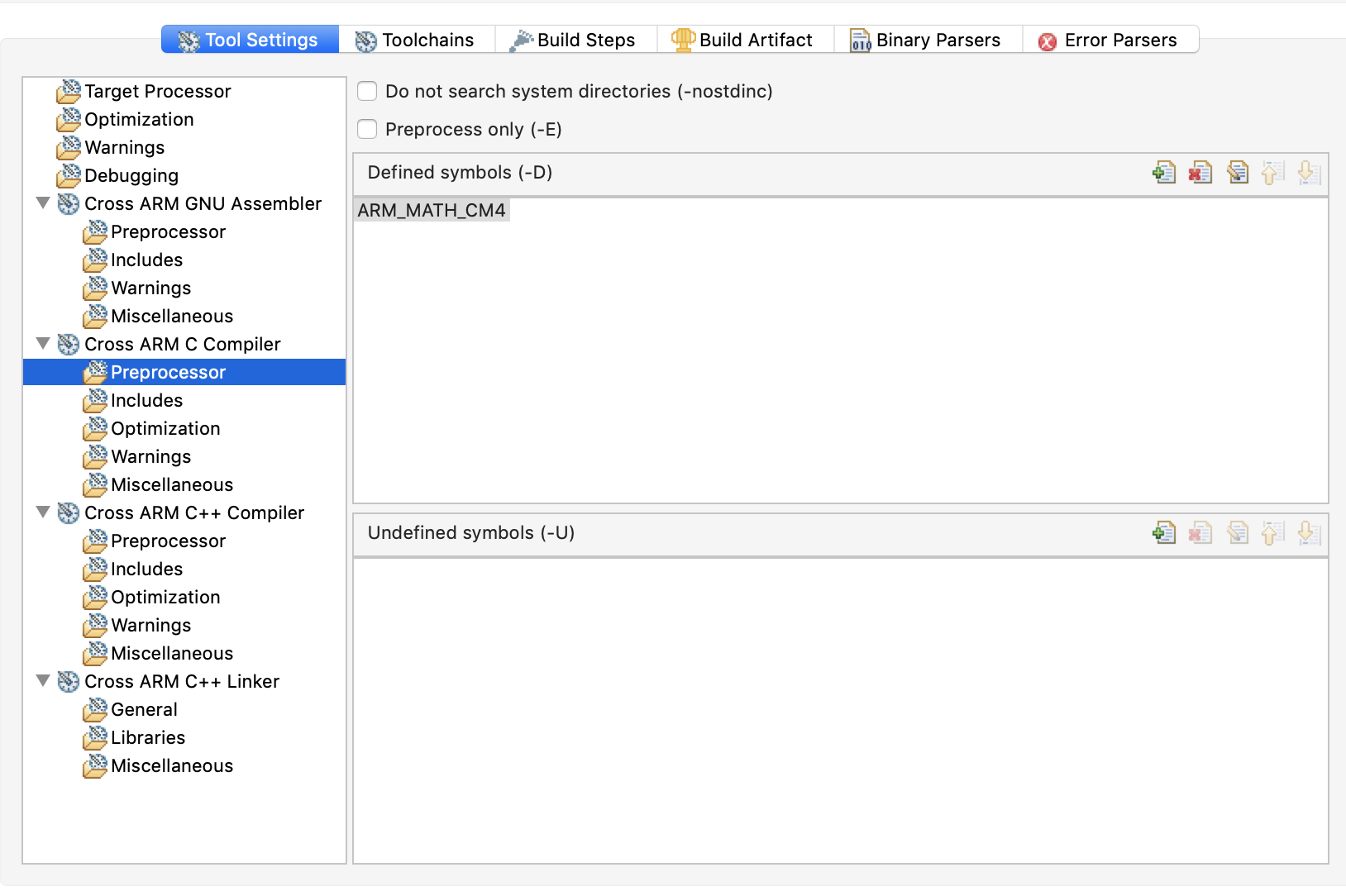Open the Error Parsers tab
Screen dimensions: 1346x896
point(1109,40)
